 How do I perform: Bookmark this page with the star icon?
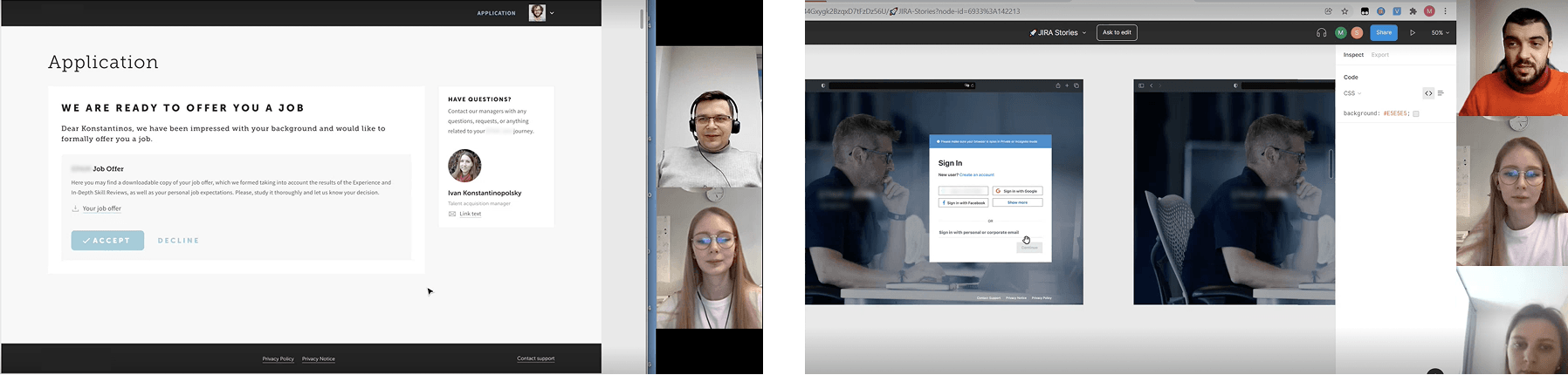click(x=1344, y=11)
